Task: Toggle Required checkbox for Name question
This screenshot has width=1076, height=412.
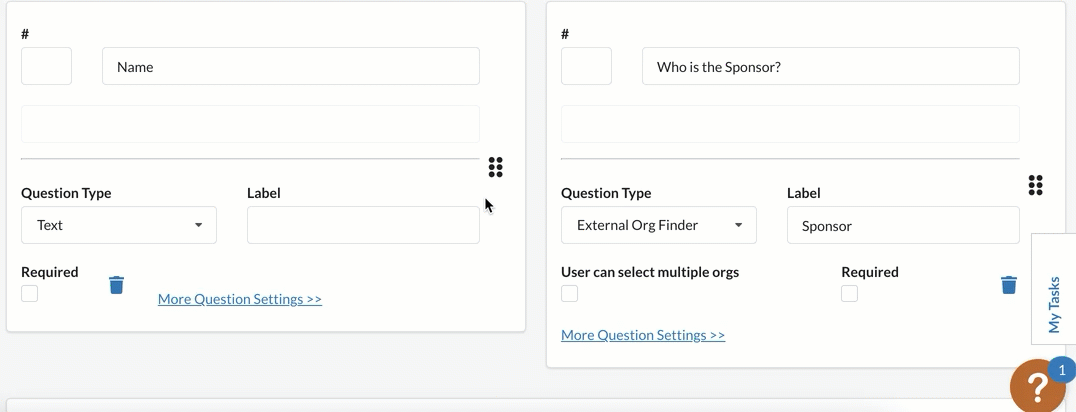Action: click(30, 294)
